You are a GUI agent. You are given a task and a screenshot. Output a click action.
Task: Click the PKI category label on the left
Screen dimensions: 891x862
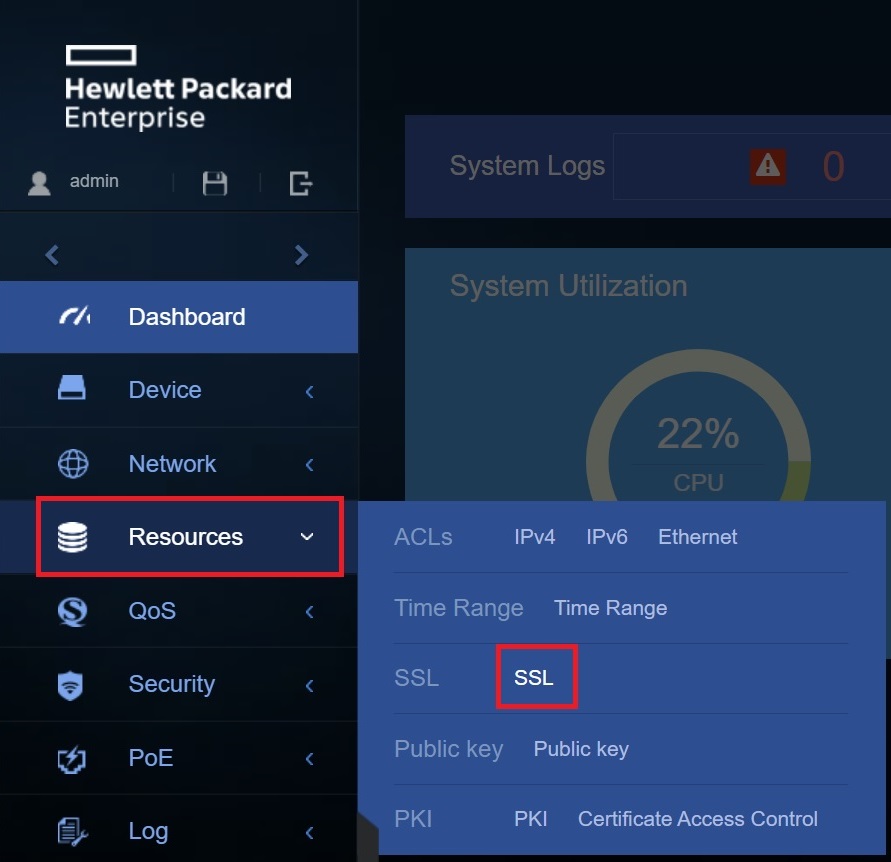click(413, 819)
